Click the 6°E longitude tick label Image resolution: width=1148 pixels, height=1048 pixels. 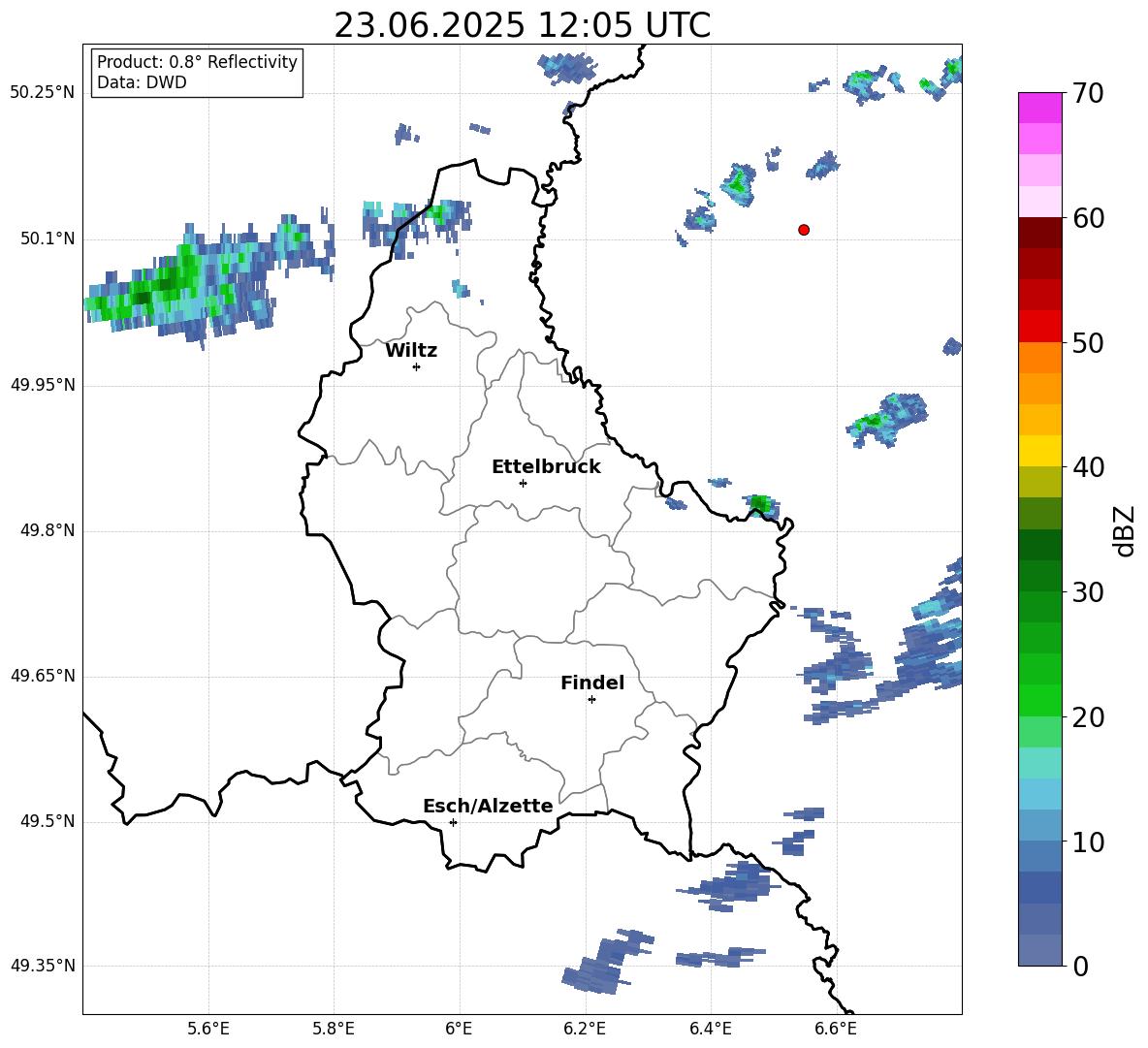pos(459,1029)
